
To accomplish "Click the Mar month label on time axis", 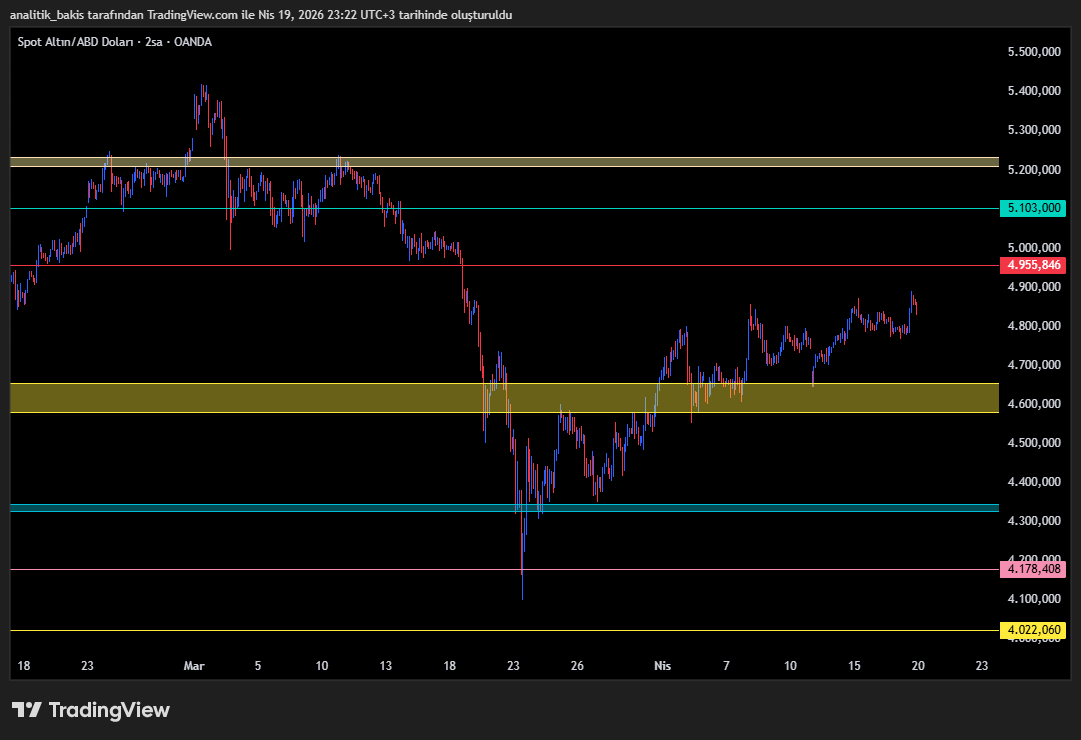I will tap(194, 666).
